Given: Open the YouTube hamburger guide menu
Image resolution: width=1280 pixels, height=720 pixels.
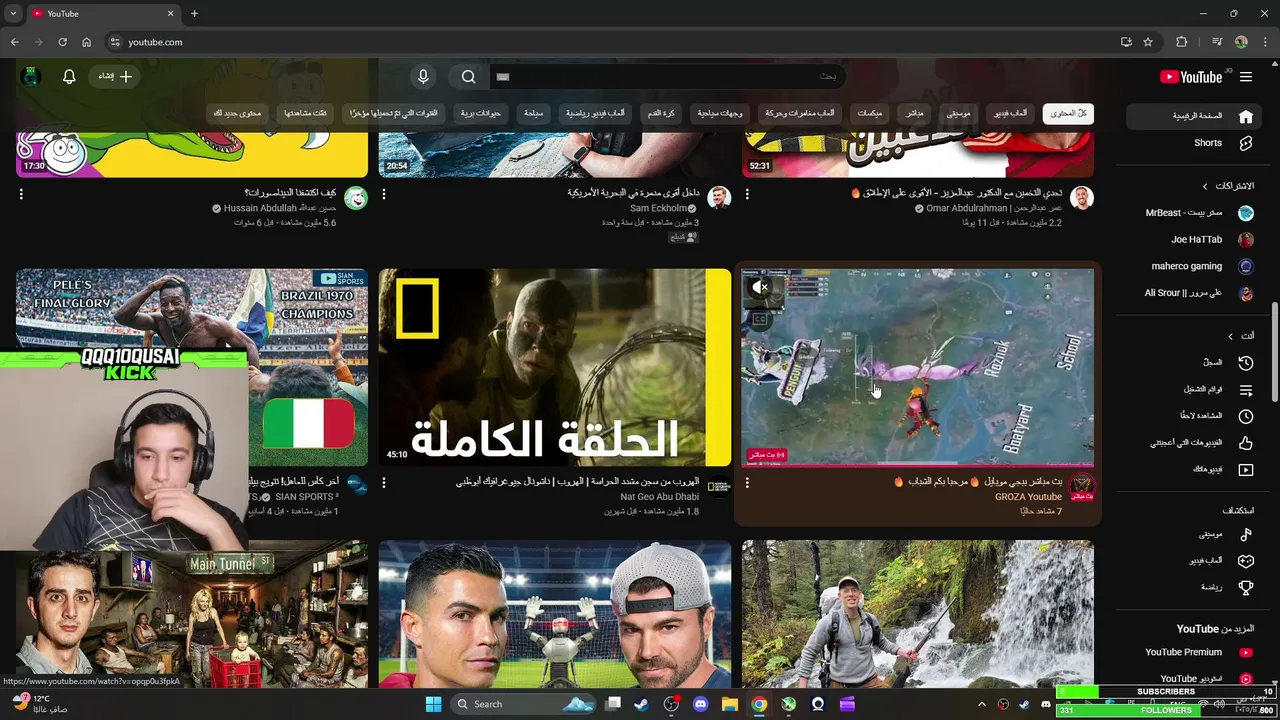Looking at the screenshot, I should [x=1246, y=77].
